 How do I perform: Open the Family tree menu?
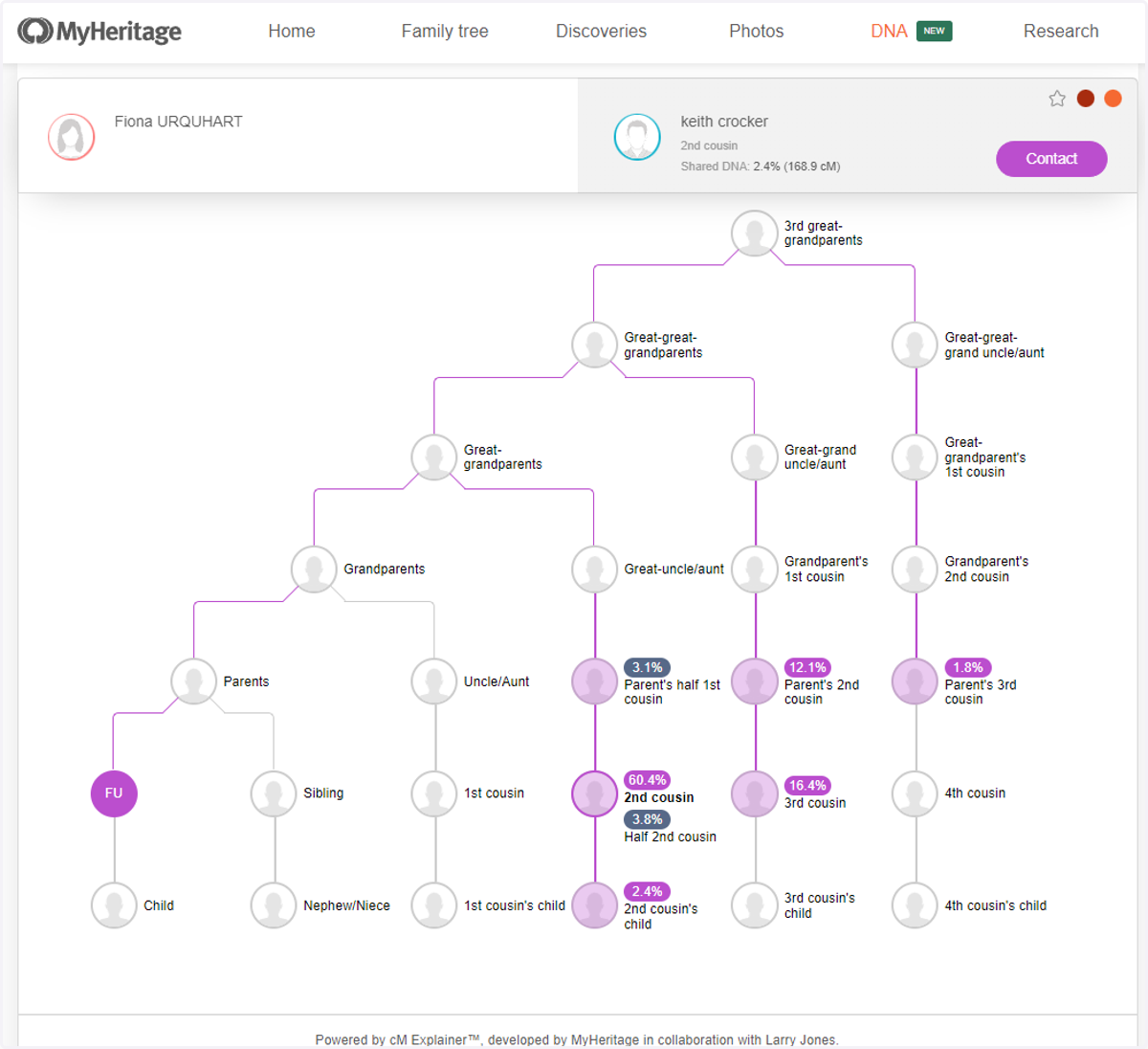tap(445, 32)
